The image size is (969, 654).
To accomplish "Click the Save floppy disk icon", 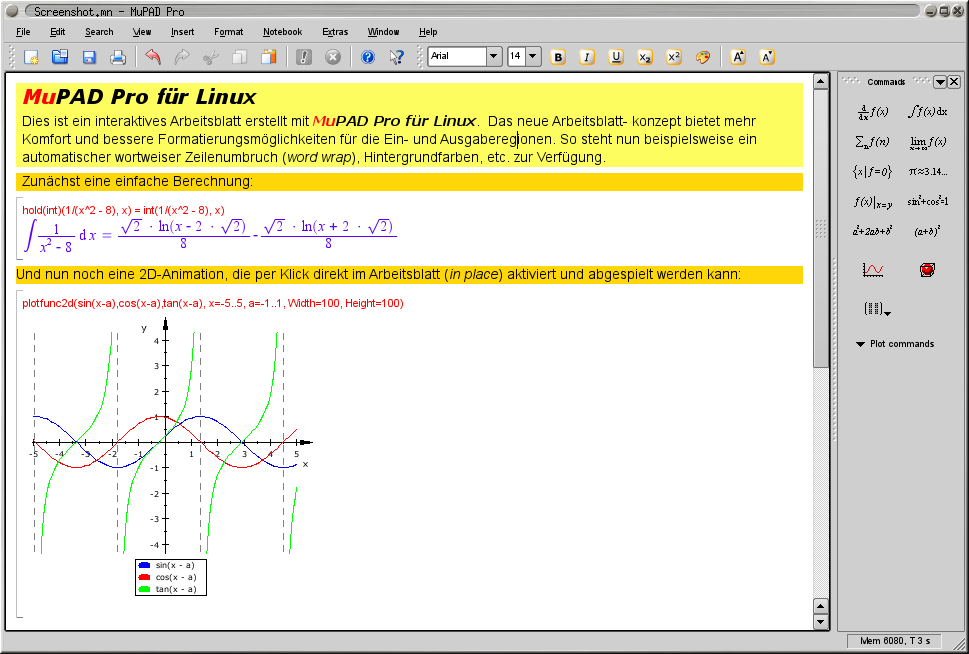I will [89, 57].
